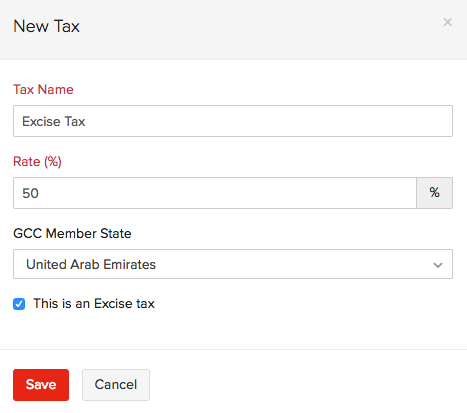
Task: Click the GCC Member State label
Action: click(72, 233)
